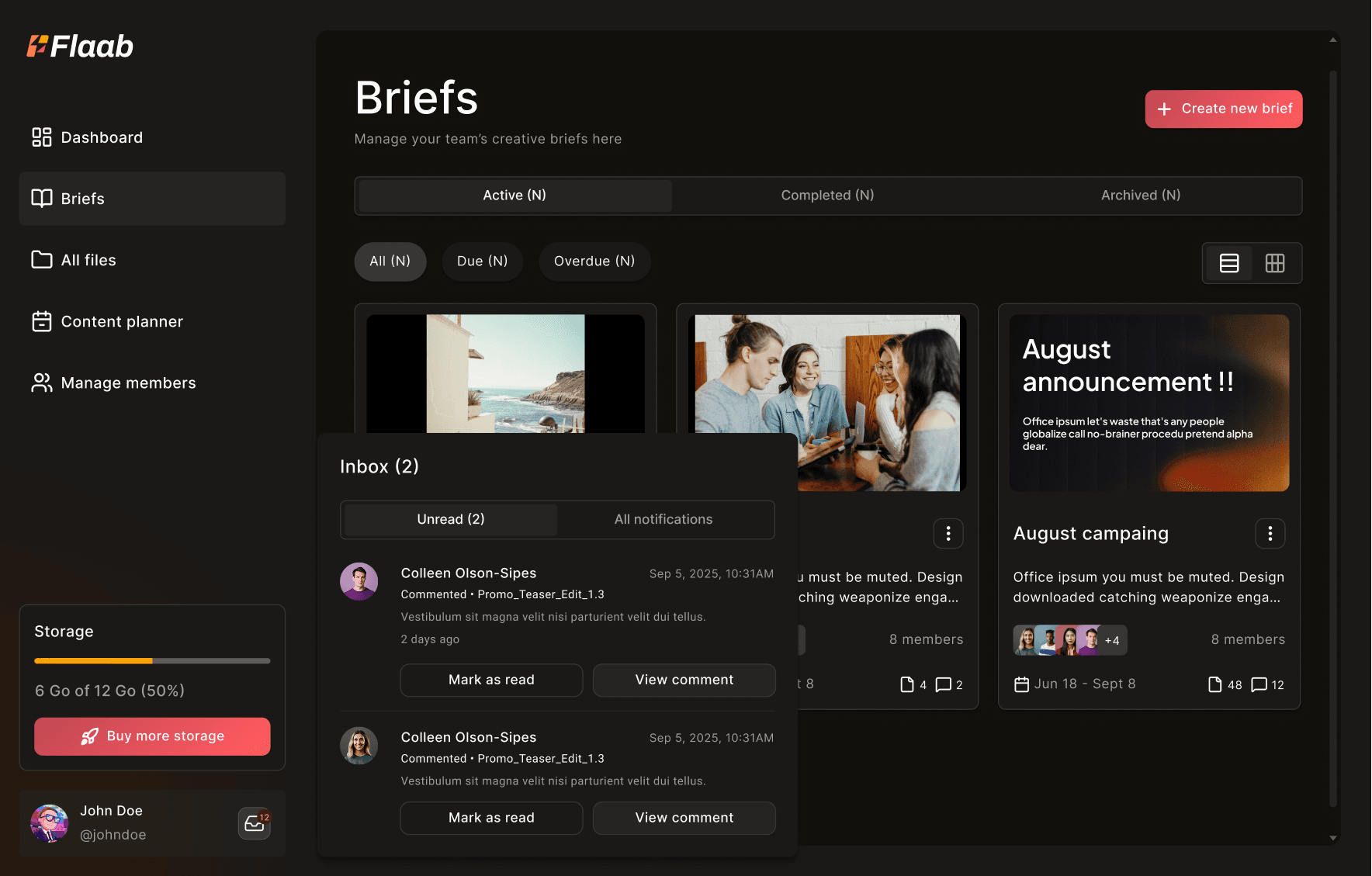Switch to the Completed (N) tab
Image resolution: width=1372 pixels, height=876 pixels.
tap(828, 196)
